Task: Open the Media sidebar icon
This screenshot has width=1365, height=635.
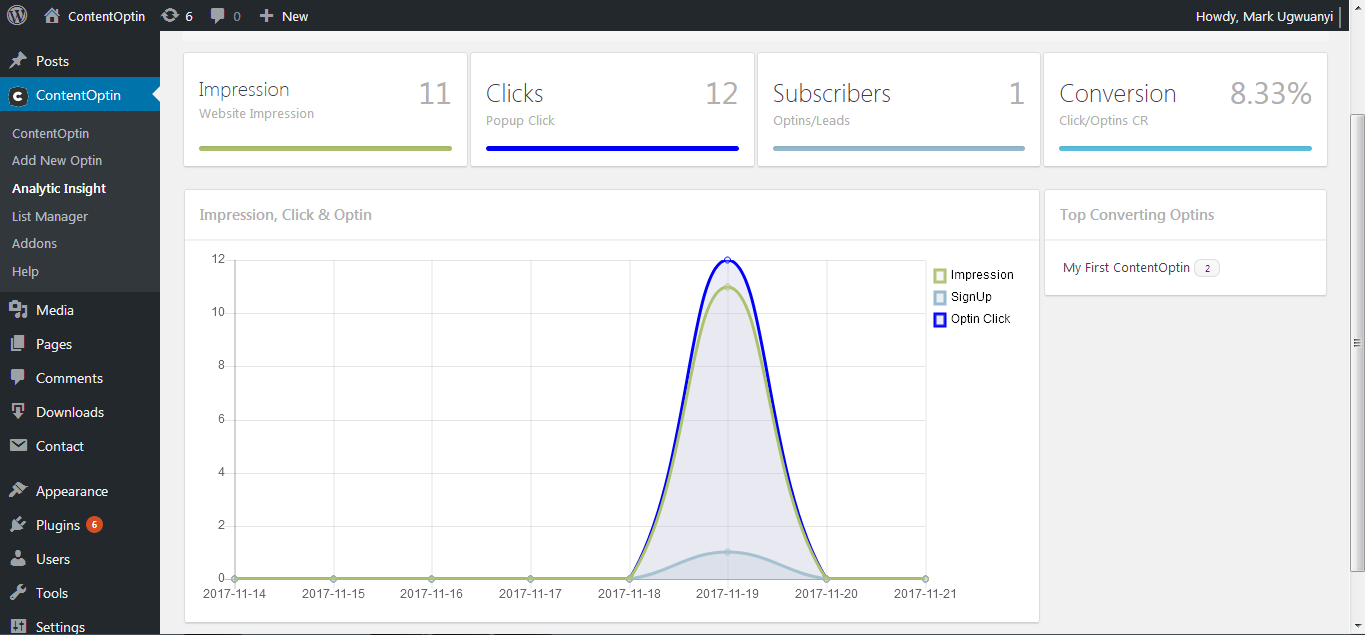Action: (18, 310)
